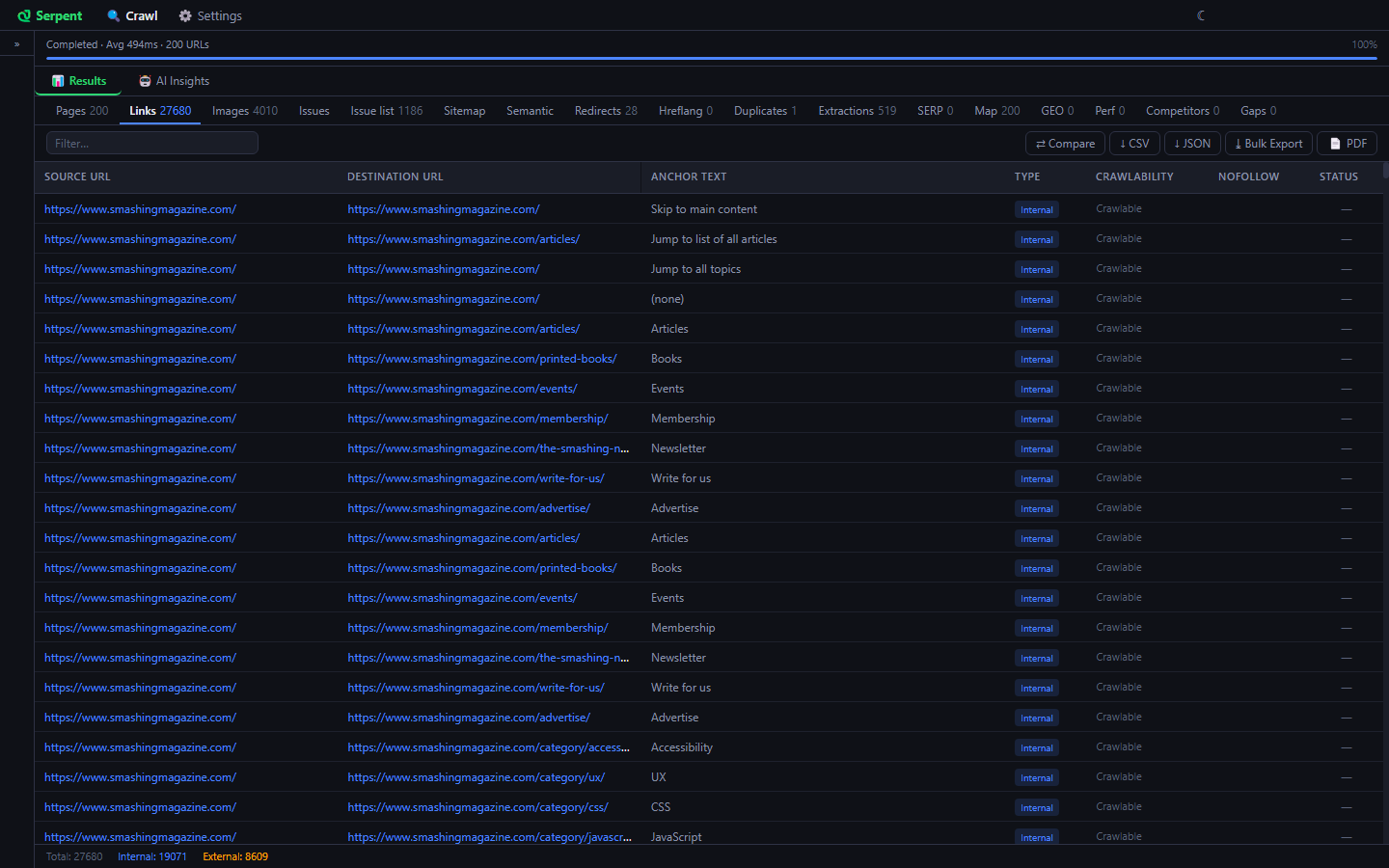This screenshot has width=1389, height=868.
Task: Click the Serpent logo icon
Action: click(24, 15)
